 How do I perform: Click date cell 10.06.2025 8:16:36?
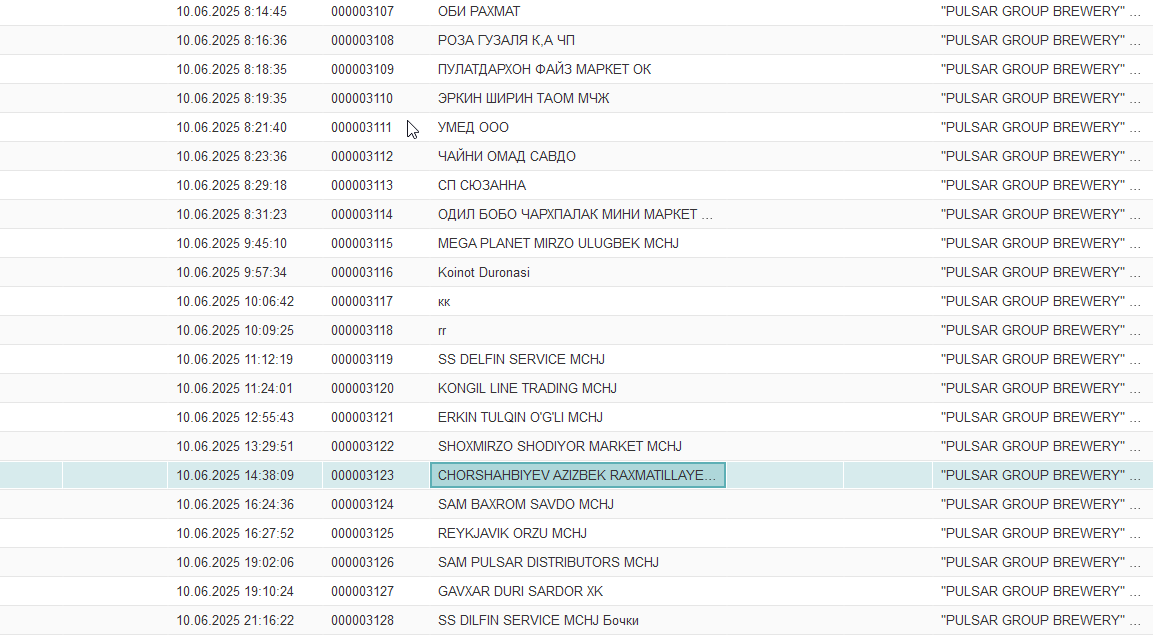tap(232, 40)
